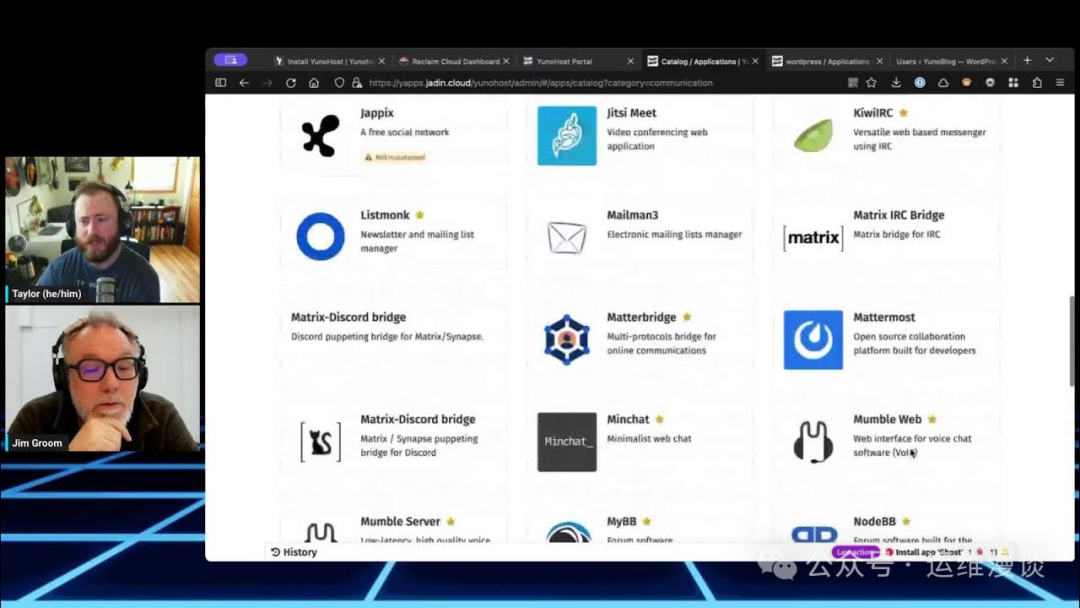The height and width of the screenshot is (608, 1080).
Task: Toggle the browser sidebar icon
Action: [220, 83]
